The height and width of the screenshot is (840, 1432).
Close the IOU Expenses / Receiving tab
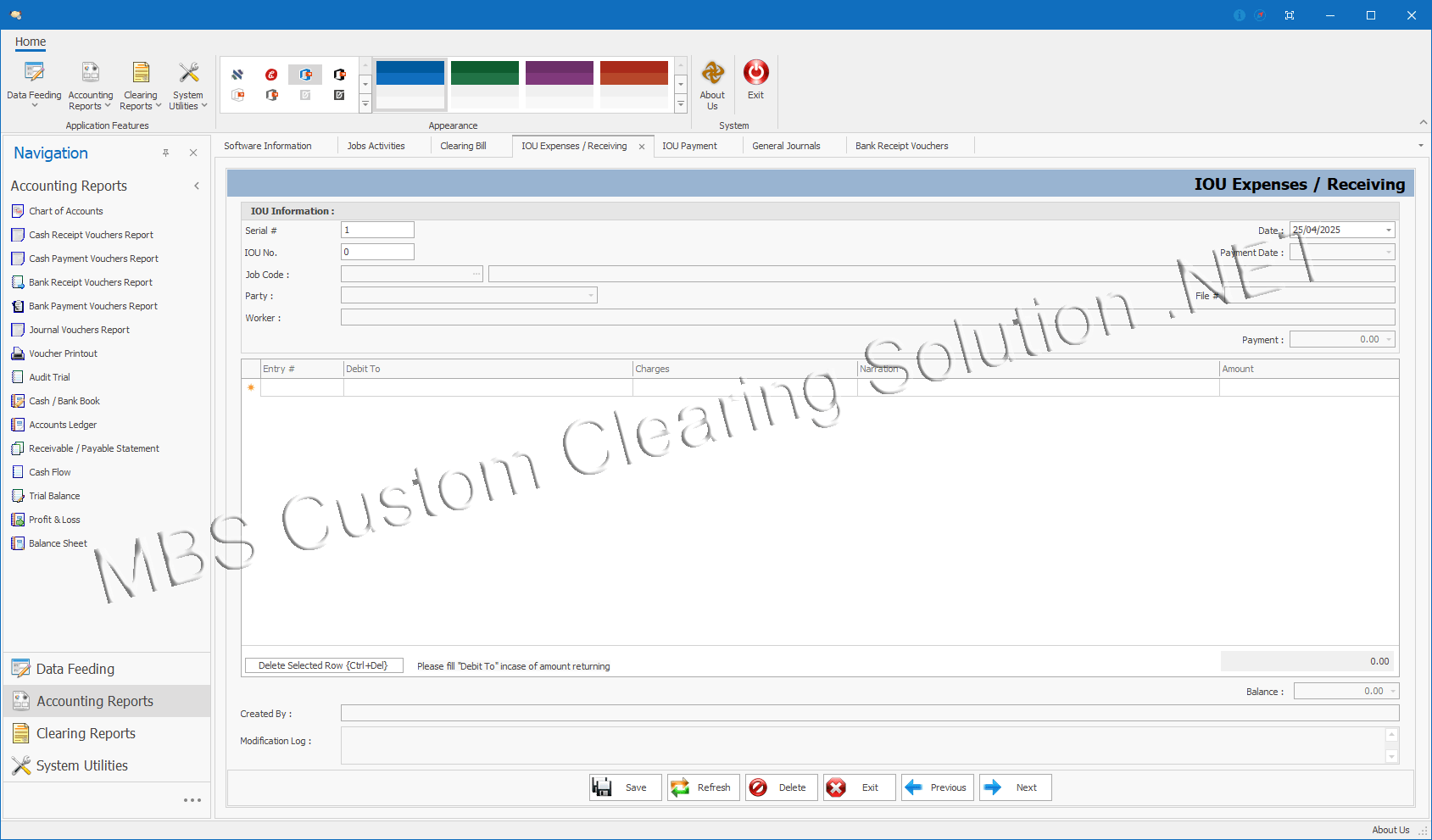pyautogui.click(x=642, y=147)
